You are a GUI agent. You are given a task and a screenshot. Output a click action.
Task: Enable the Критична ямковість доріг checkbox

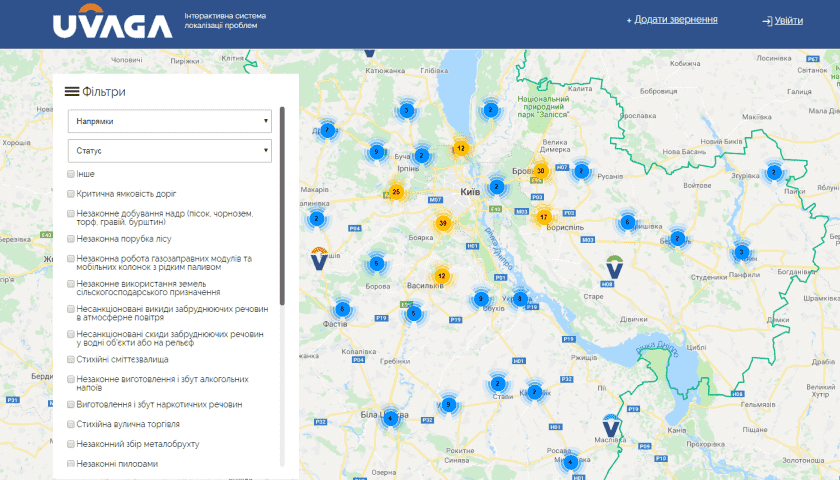(71, 193)
